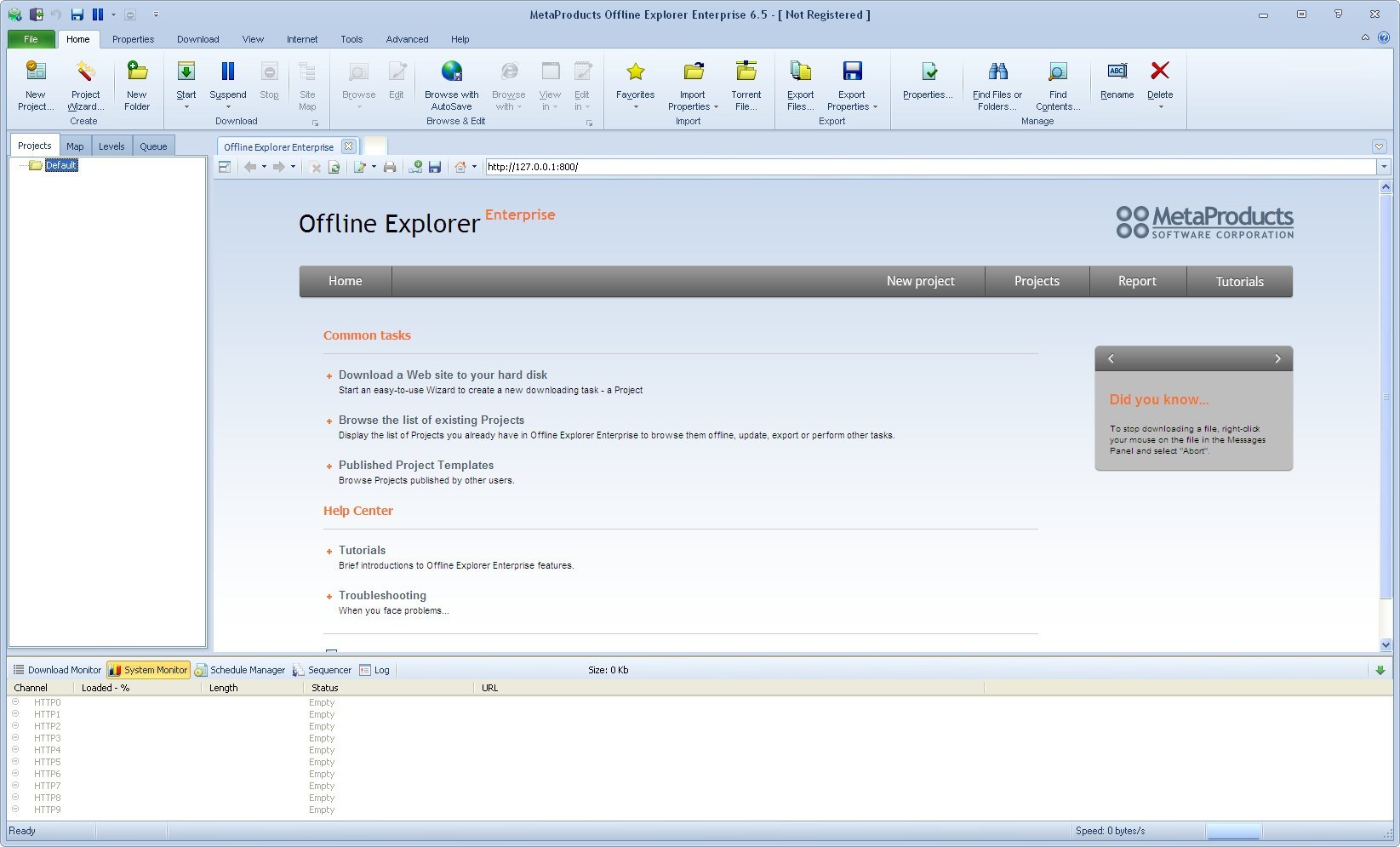Click the home icon in browser toolbar

tap(460, 167)
